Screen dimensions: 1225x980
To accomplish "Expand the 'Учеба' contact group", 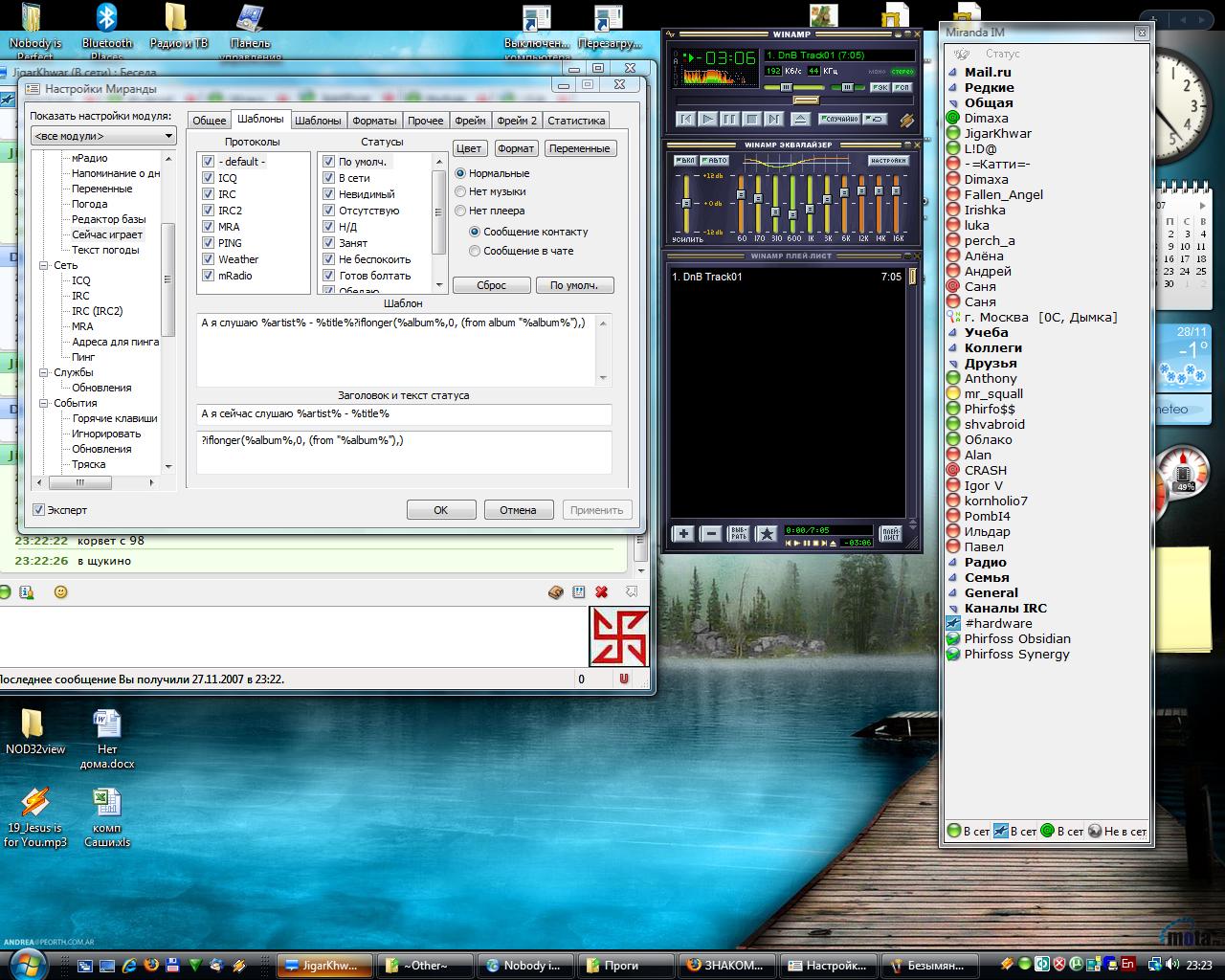I will point(953,333).
